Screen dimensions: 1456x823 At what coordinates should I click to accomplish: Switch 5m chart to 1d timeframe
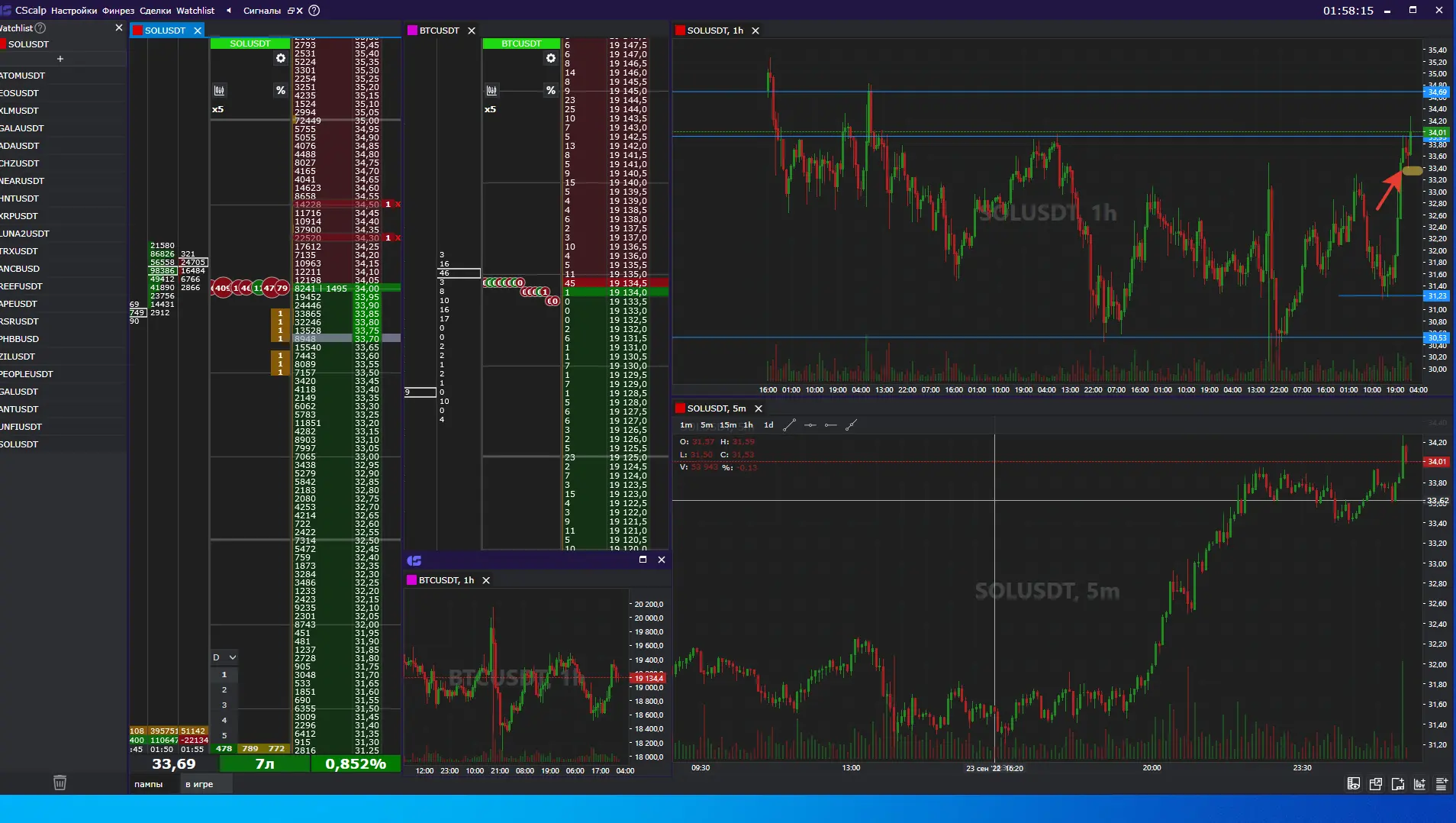point(768,425)
